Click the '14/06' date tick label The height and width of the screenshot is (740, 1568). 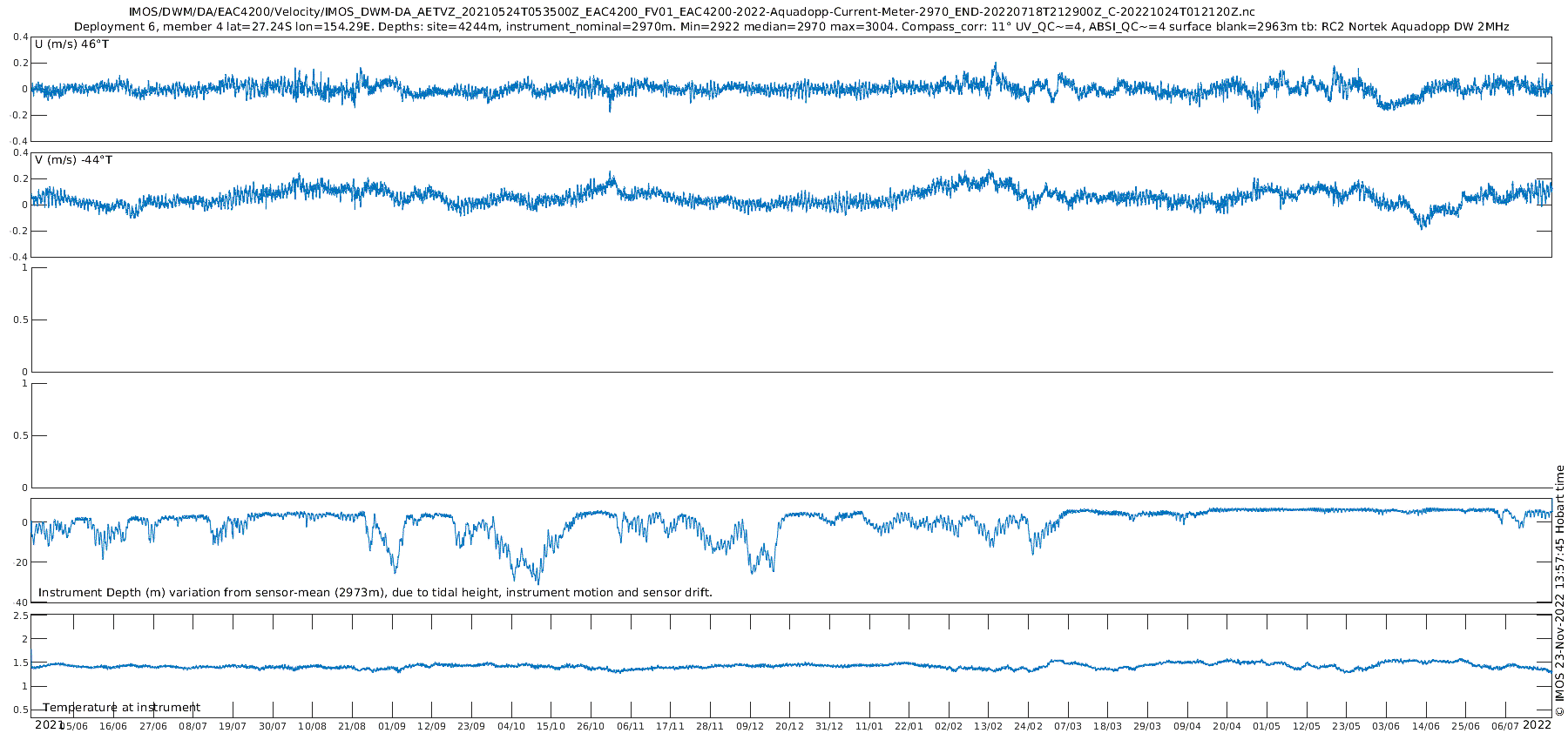1426,726
